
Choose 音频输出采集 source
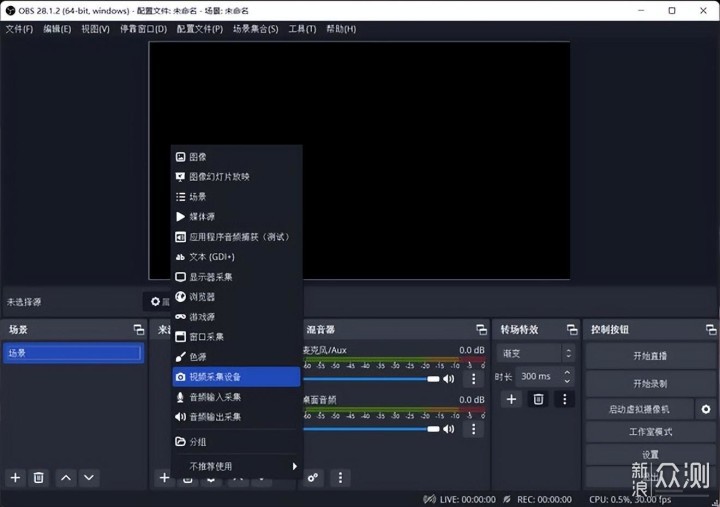click(236, 417)
